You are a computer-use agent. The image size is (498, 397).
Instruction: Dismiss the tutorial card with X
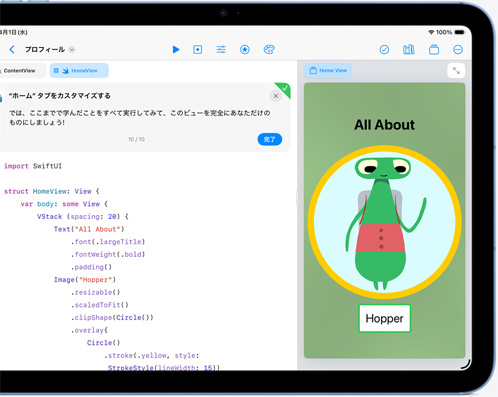(276, 96)
